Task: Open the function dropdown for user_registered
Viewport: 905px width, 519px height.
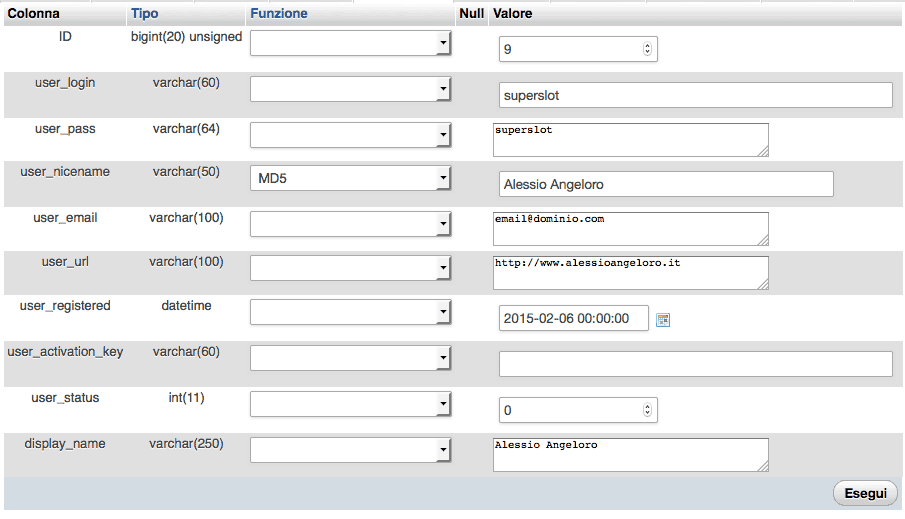Action: pos(350,314)
